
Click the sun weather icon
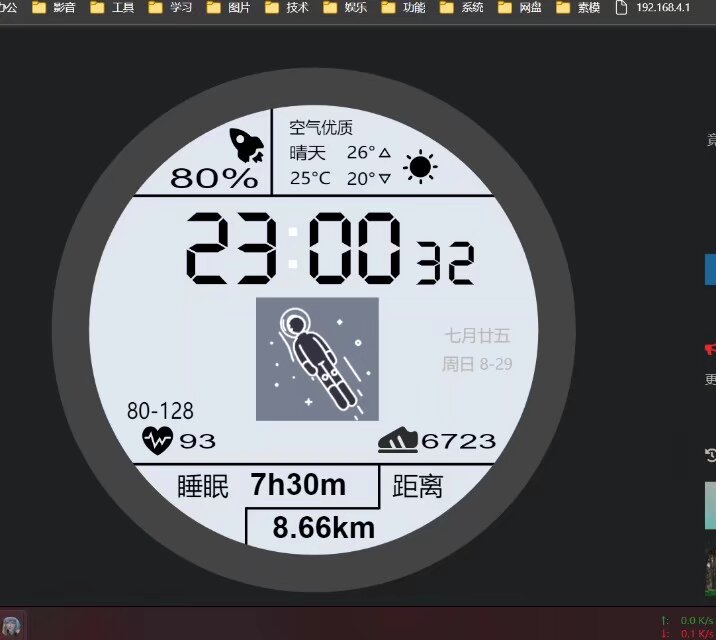click(x=420, y=166)
